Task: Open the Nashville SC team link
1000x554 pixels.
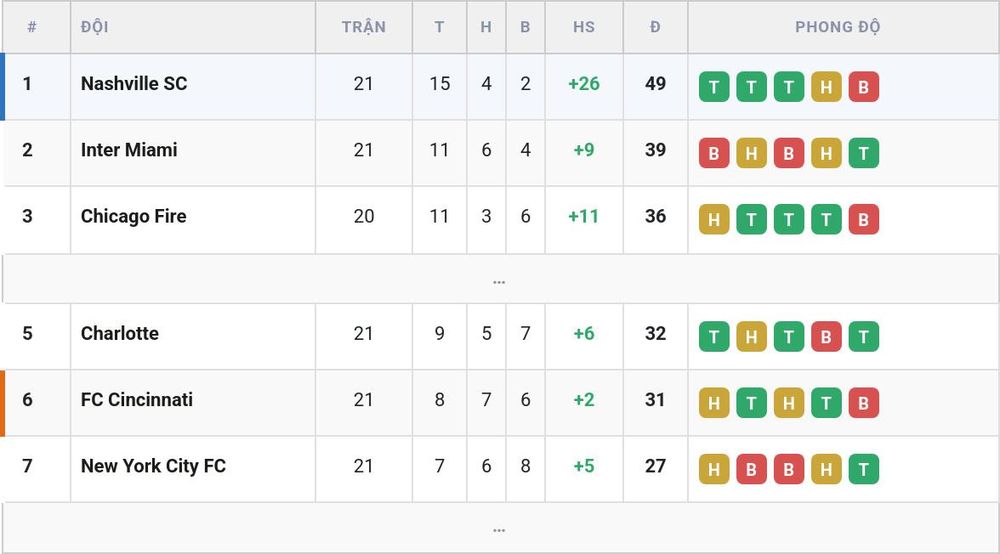Action: (x=134, y=84)
